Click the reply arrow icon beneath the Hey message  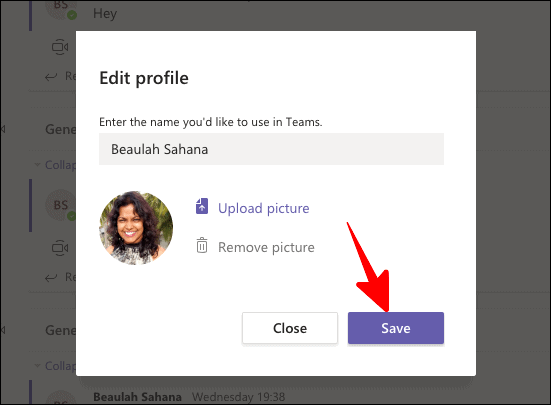click(x=51, y=76)
